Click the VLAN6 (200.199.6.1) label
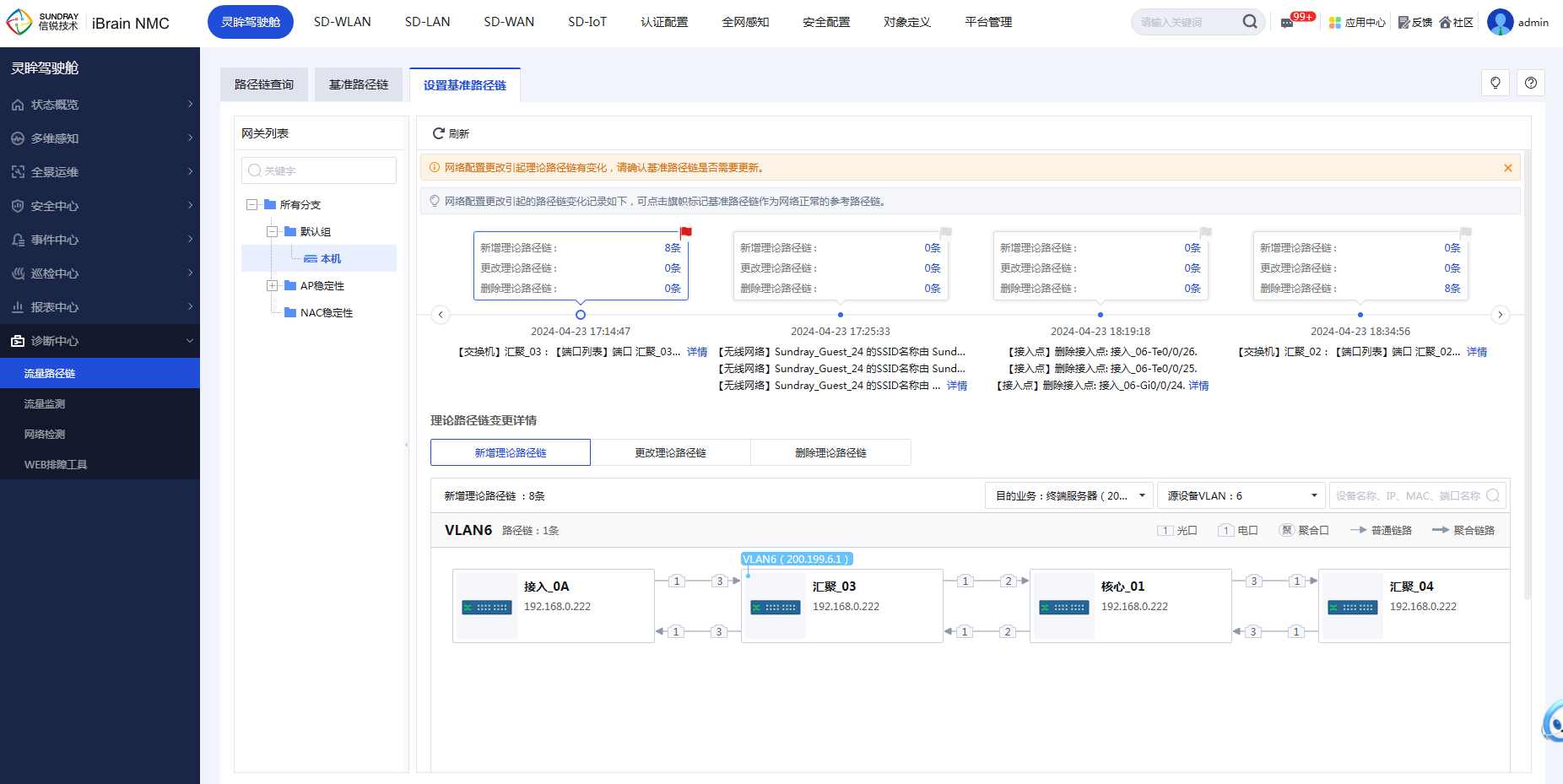The image size is (1563, 784). (x=797, y=559)
